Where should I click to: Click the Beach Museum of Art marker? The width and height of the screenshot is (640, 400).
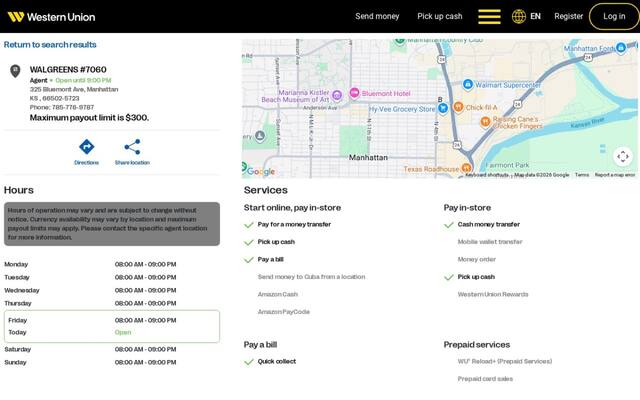(337, 95)
